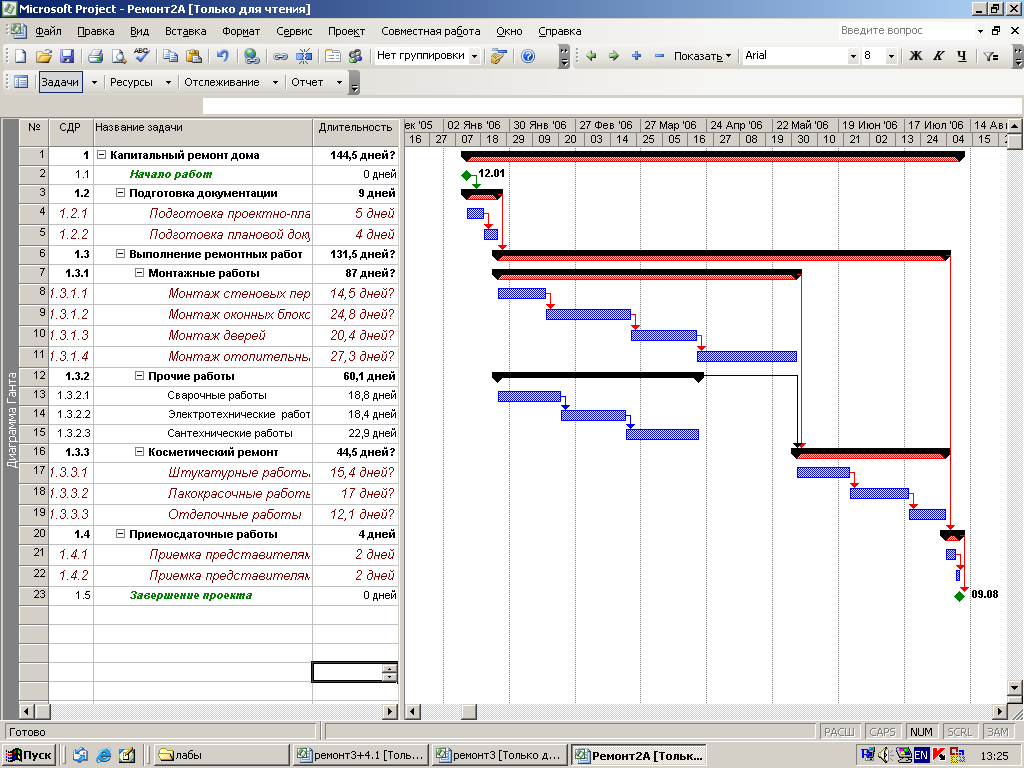
Task: Collapse Капитальный ремонт дома summary task
Action: pyautogui.click(x=101, y=155)
